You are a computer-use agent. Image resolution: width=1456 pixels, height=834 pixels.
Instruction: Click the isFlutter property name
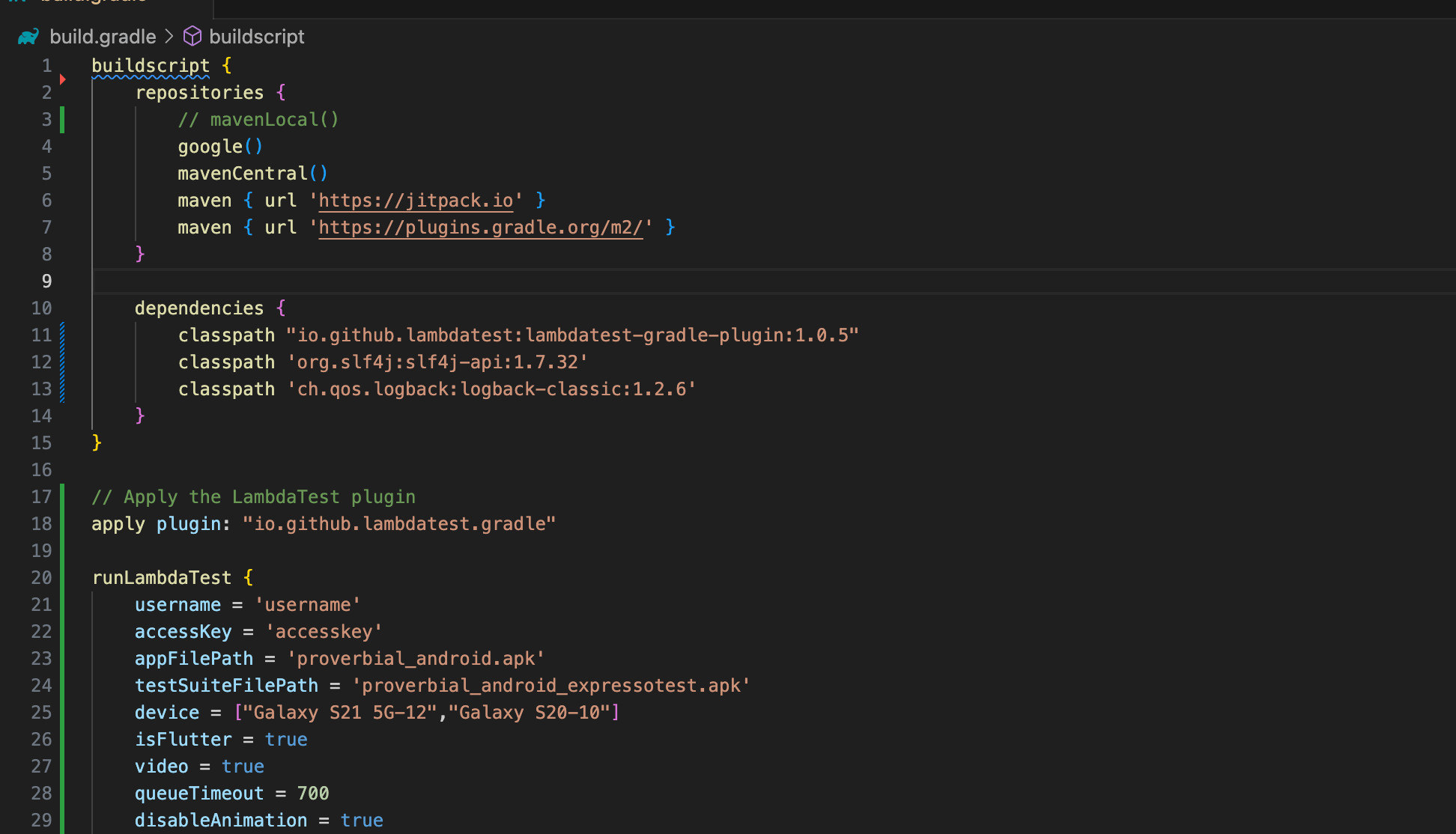point(183,740)
